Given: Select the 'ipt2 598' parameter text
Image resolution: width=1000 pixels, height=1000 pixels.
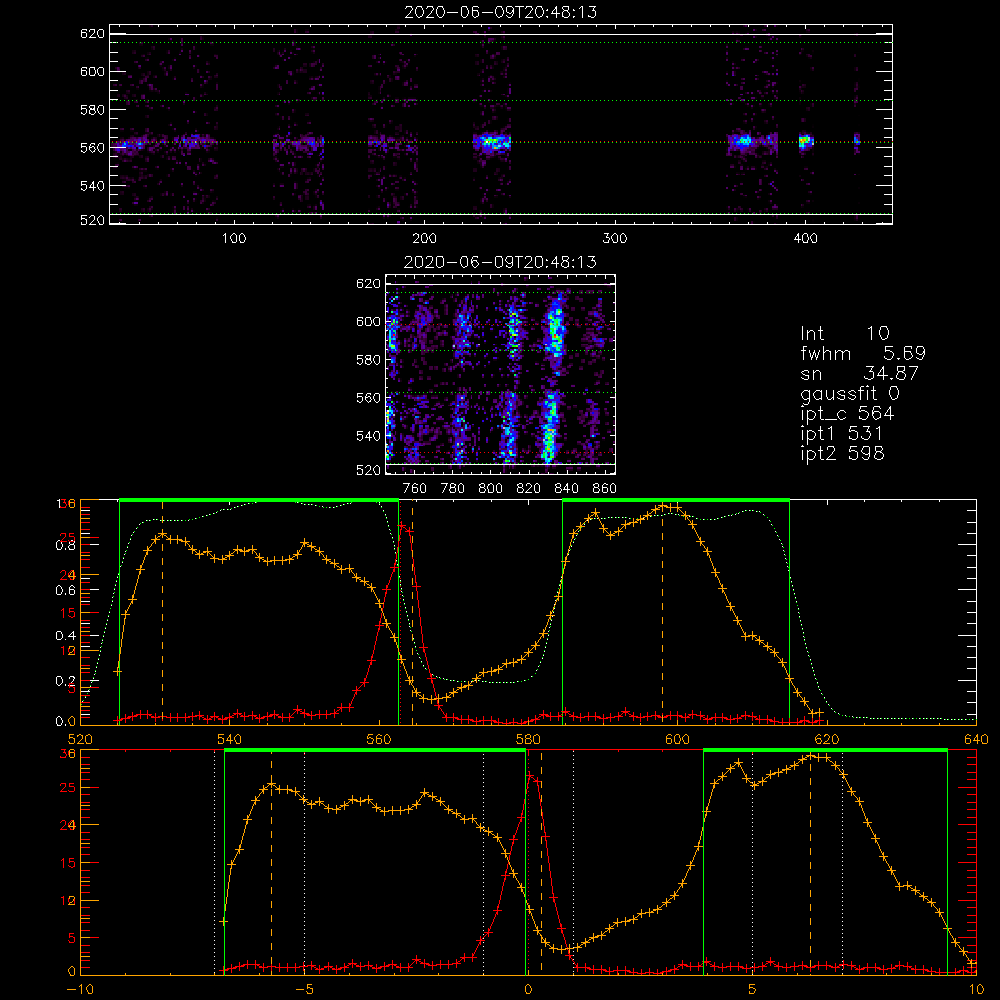Looking at the screenshot, I should [x=842, y=453].
